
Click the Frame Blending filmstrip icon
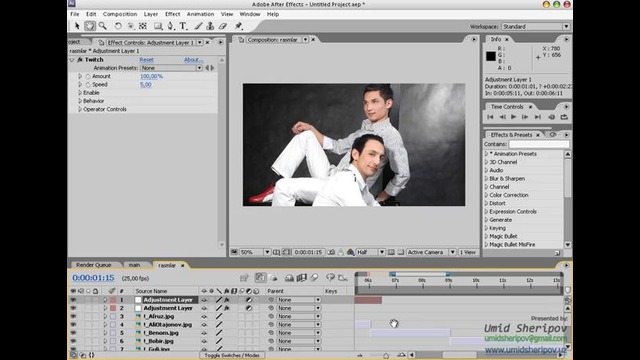click(x=302, y=278)
